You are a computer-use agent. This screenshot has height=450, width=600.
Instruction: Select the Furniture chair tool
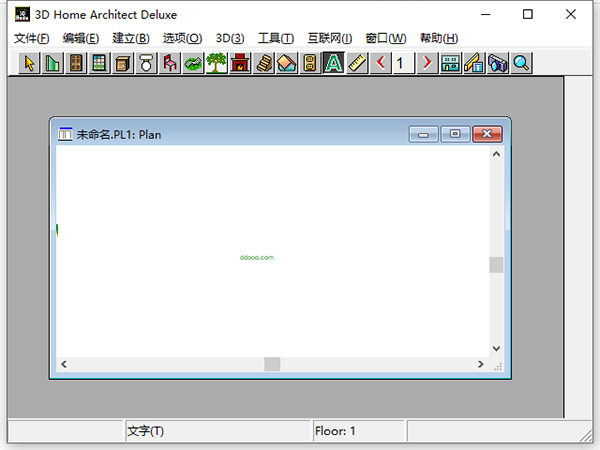(170, 63)
